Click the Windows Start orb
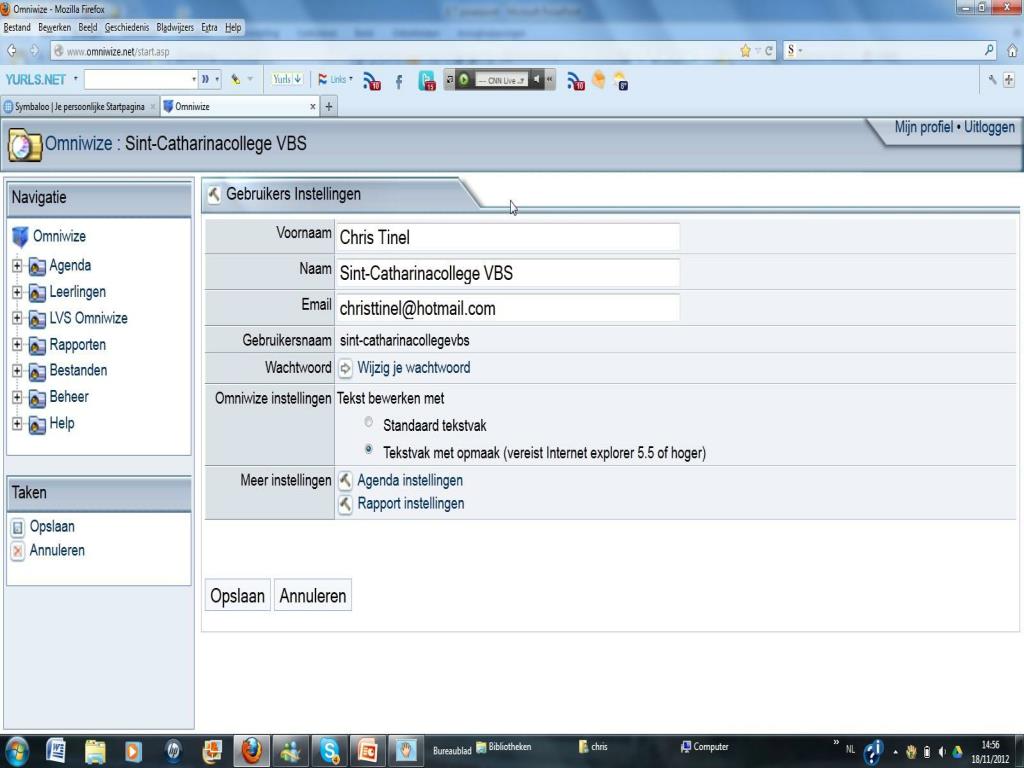 16,752
